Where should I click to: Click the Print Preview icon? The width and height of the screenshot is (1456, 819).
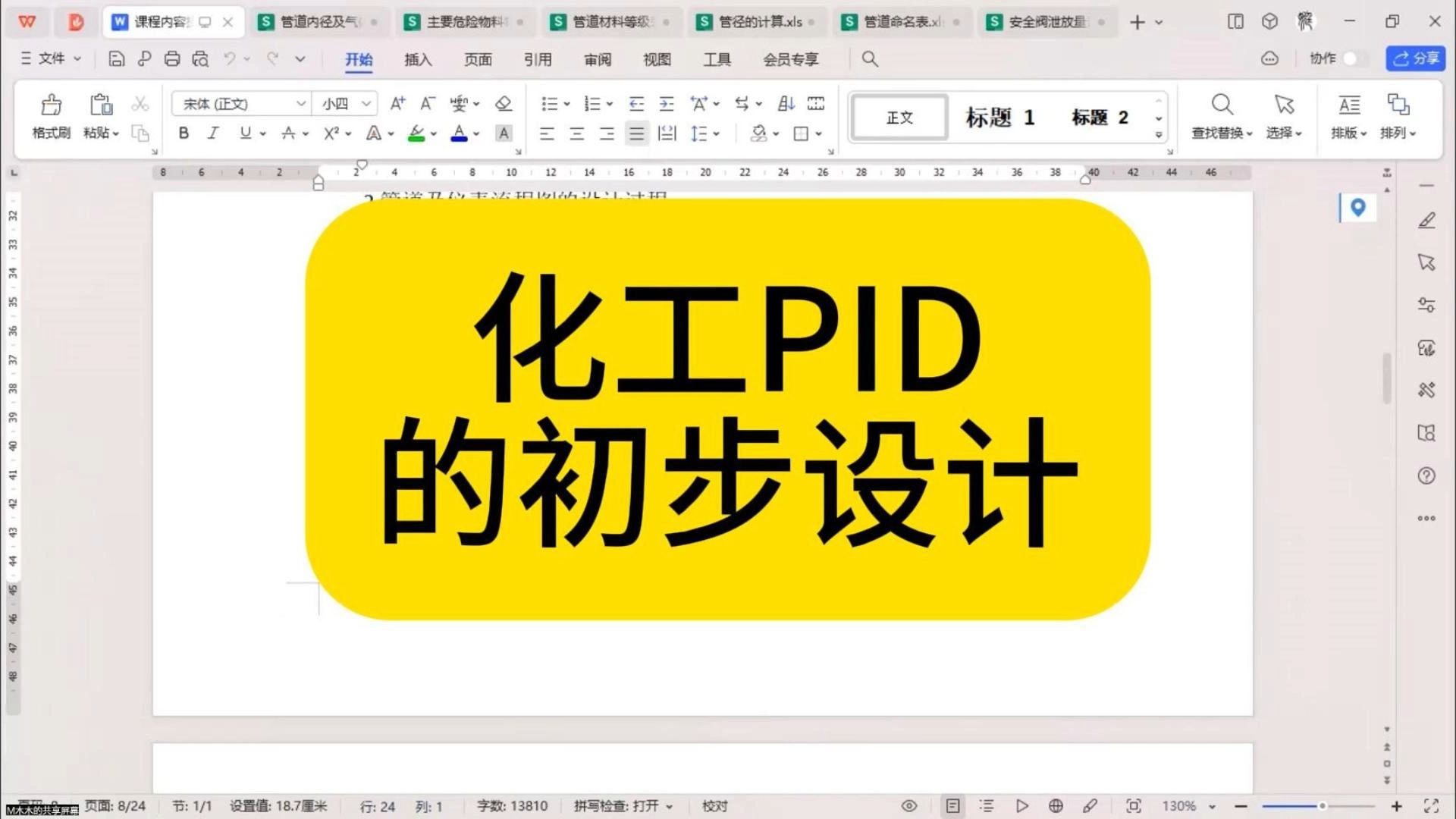tap(200, 59)
